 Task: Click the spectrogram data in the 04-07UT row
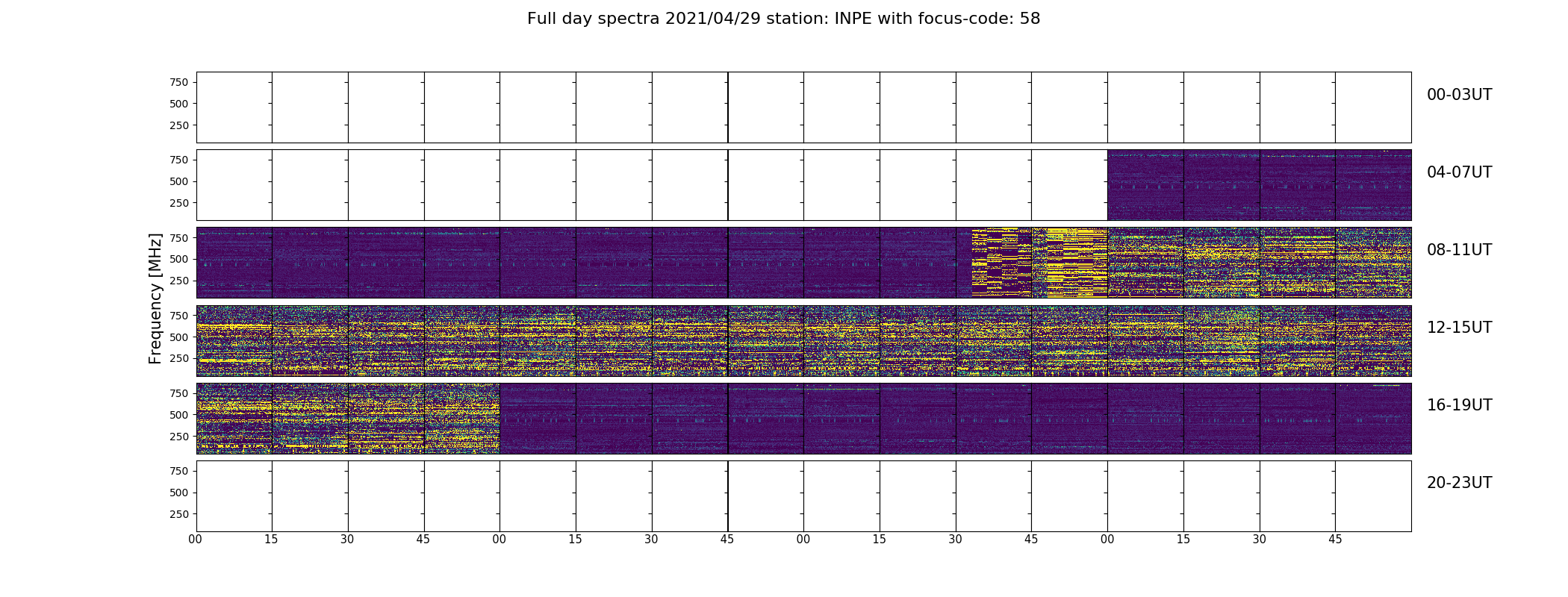click(x=1259, y=185)
